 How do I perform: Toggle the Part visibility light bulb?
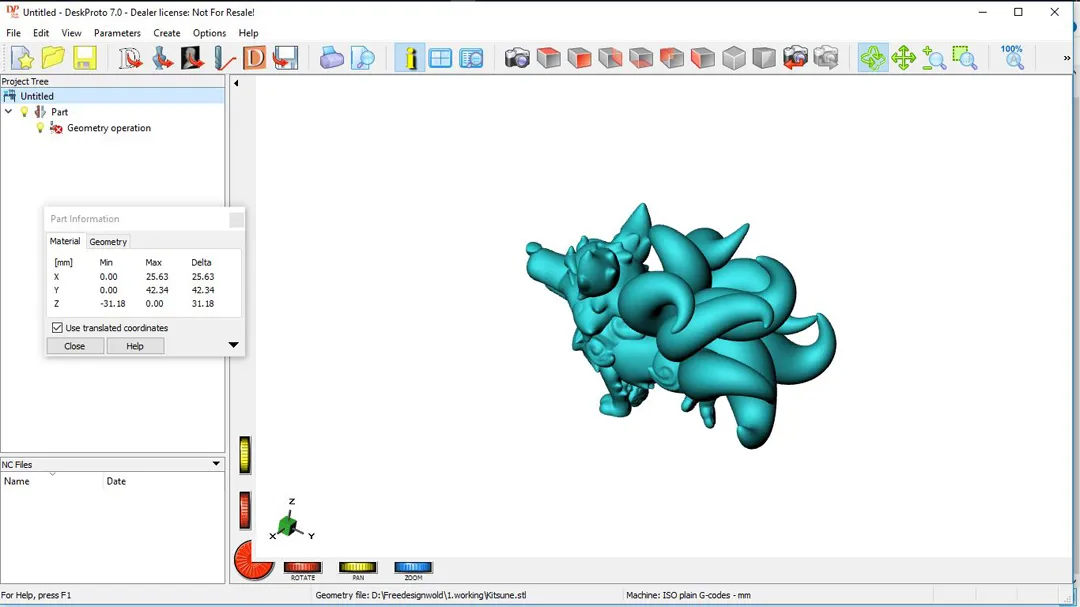[x=24, y=112]
